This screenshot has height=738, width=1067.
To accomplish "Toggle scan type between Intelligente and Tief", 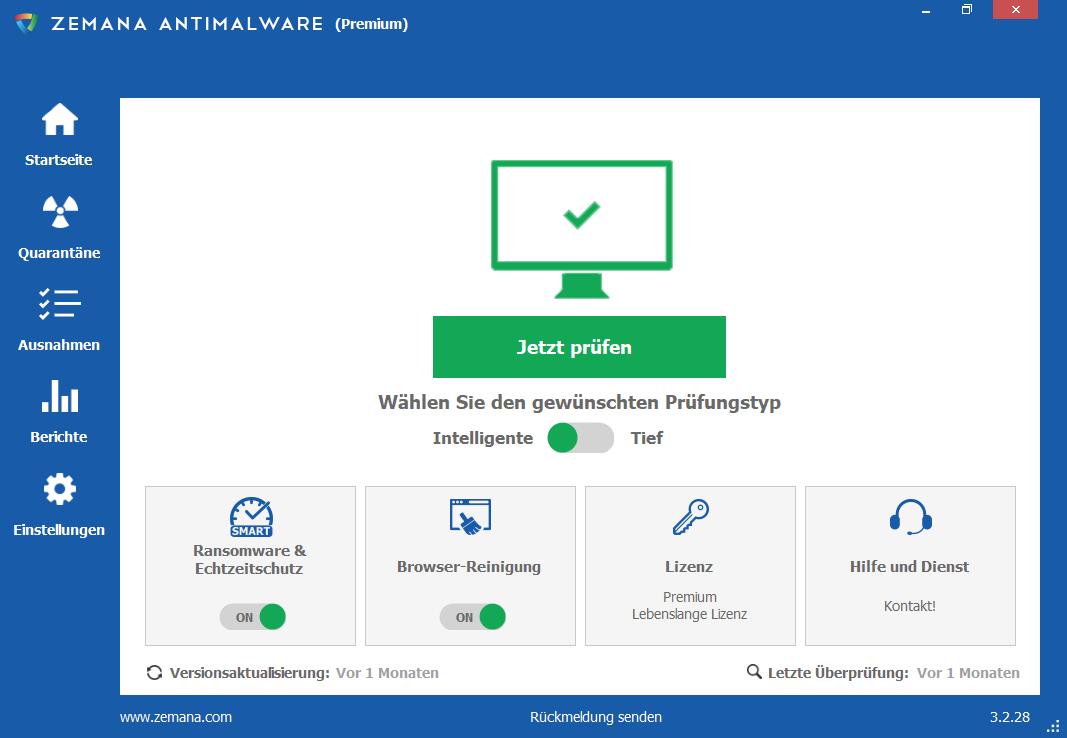I will coord(580,437).
